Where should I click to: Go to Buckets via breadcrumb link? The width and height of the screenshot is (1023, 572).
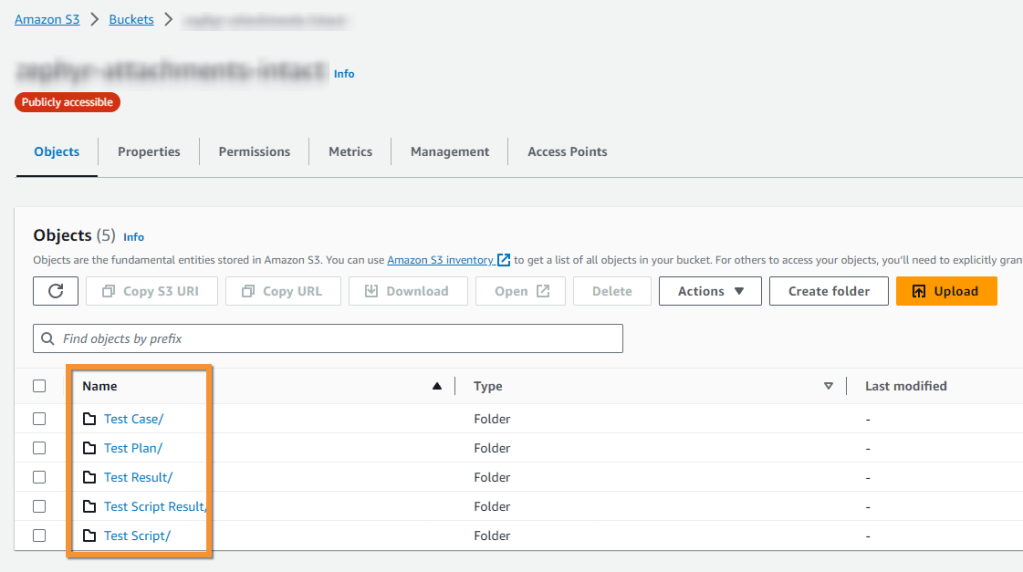(131, 20)
